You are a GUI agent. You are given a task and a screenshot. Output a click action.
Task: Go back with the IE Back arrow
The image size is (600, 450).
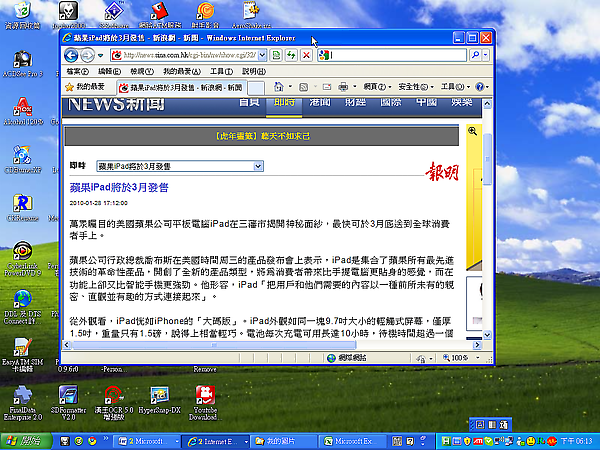coord(71,55)
